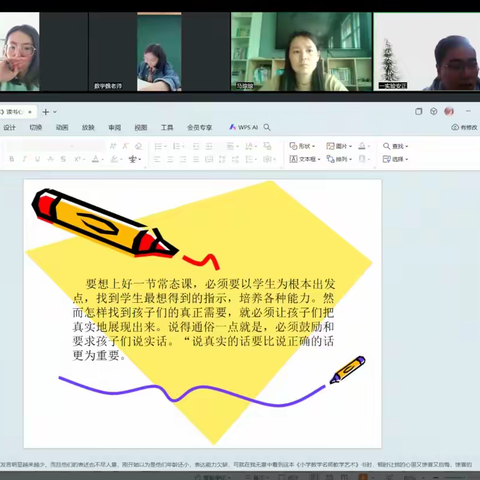Launch the WPS AI assistant
This screenshot has width=480, height=480.
point(244,127)
